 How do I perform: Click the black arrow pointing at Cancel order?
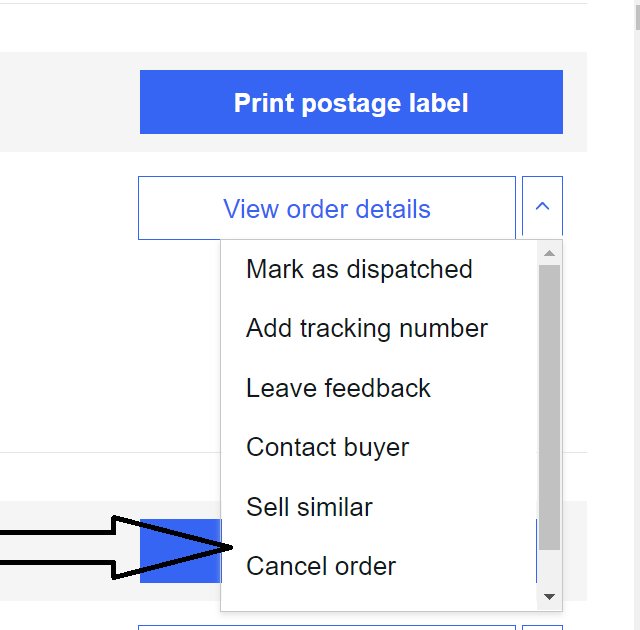(x=120, y=547)
